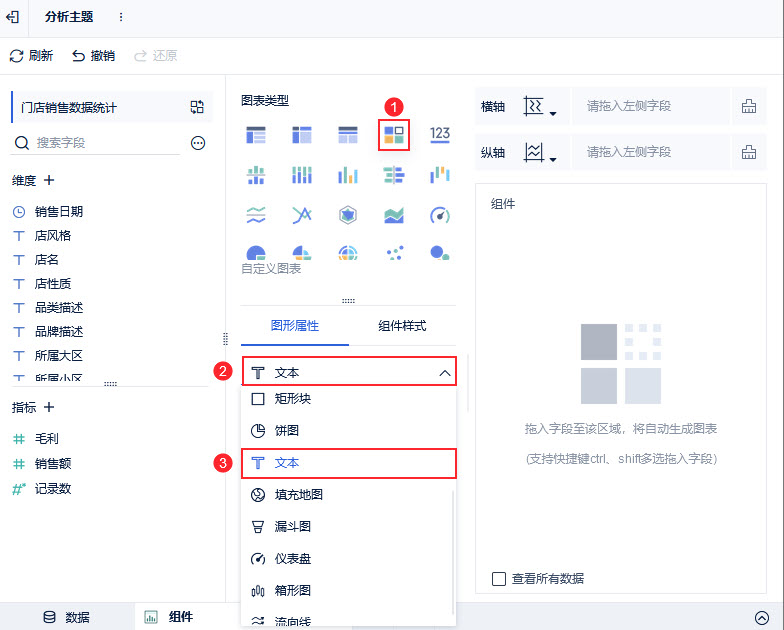Click the 刷新 refresh button
The width and height of the screenshot is (784, 630).
pyautogui.click(x=31, y=56)
